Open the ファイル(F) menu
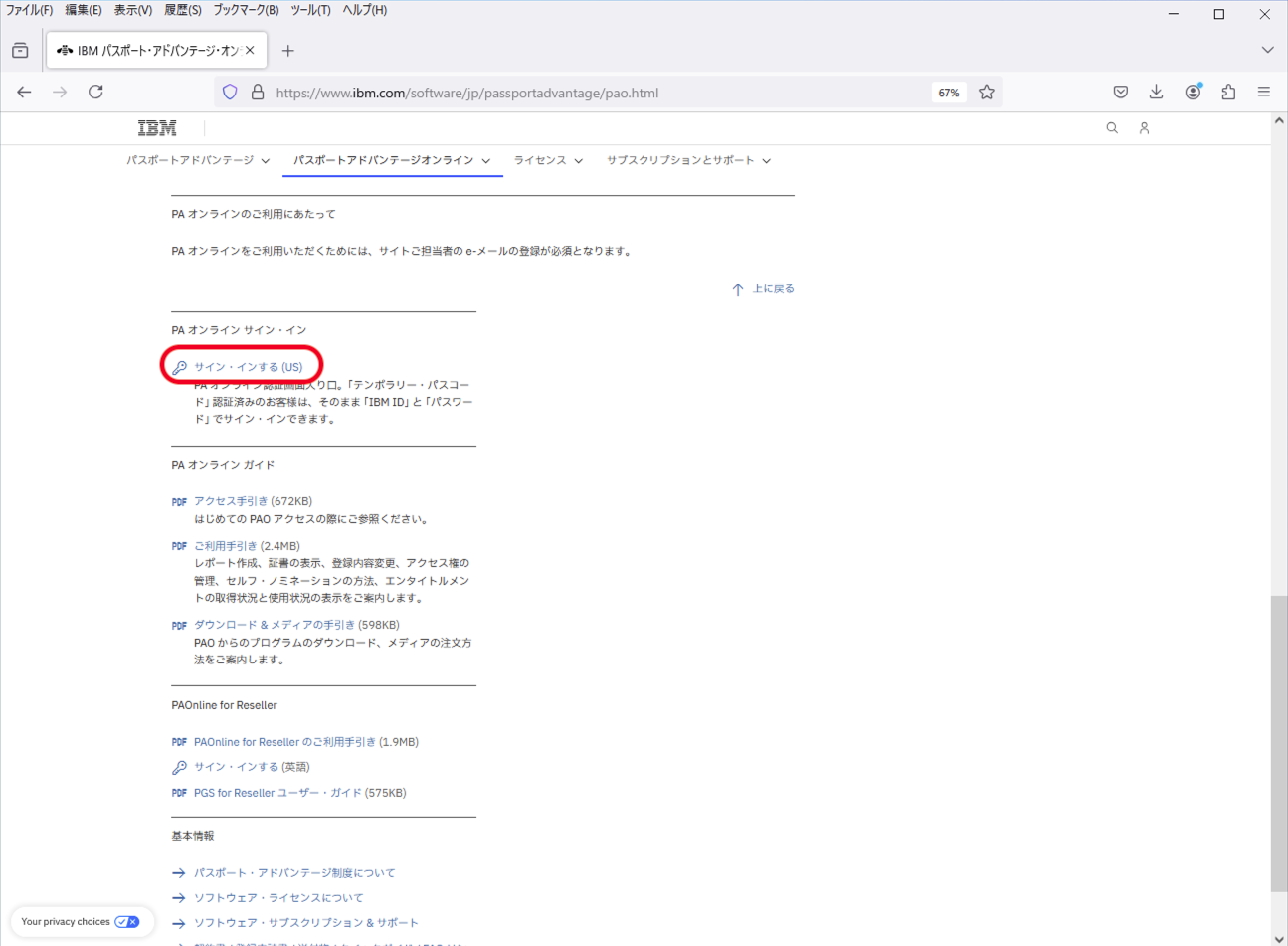The width and height of the screenshot is (1288, 946). click(29, 10)
